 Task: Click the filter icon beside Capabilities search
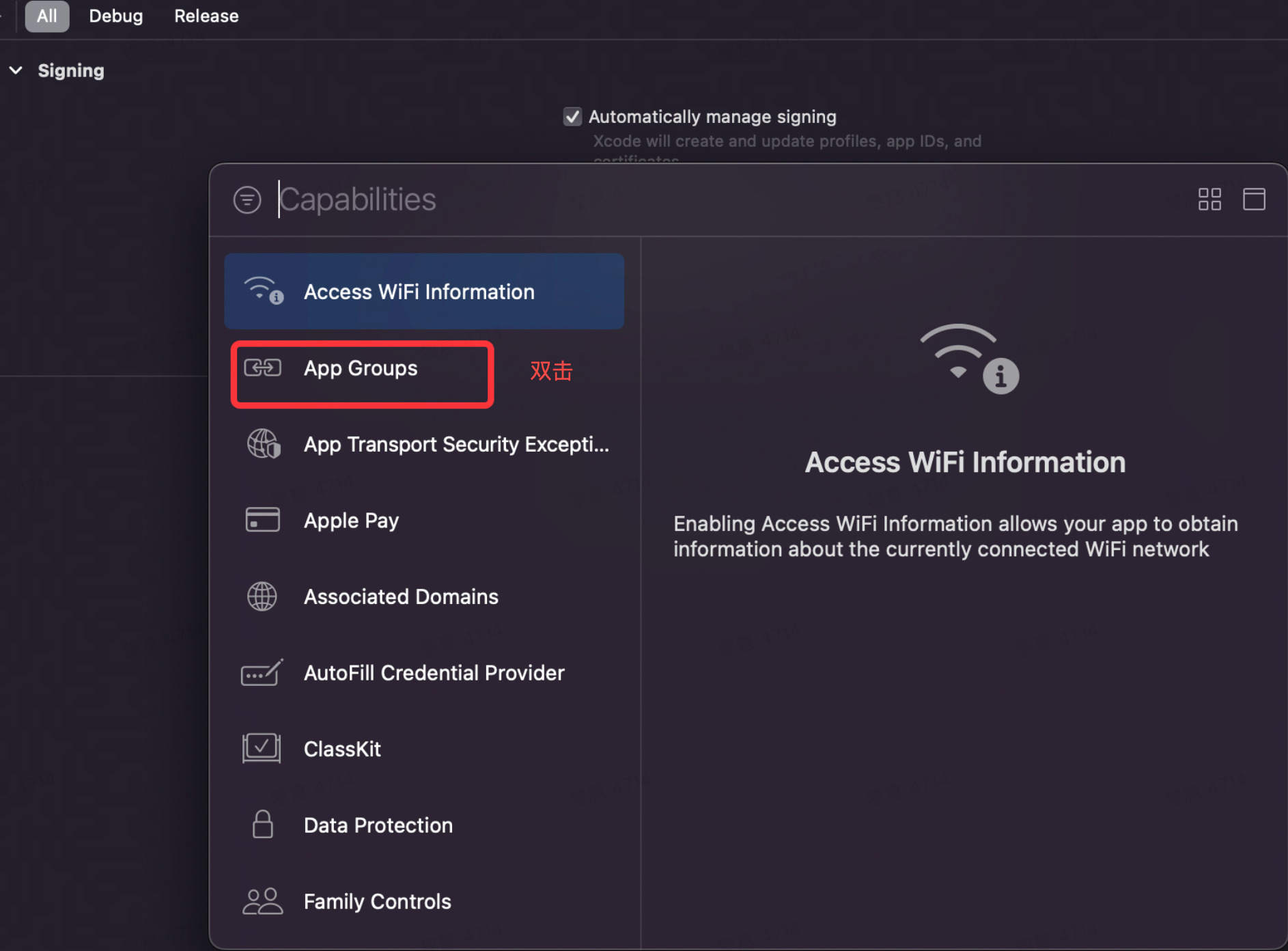point(247,199)
